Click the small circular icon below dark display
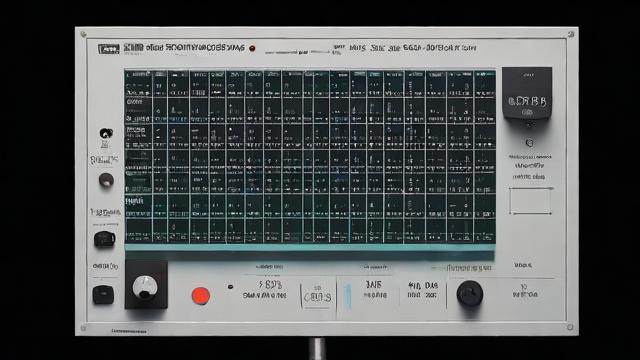This screenshot has height=360, width=640. (529, 142)
